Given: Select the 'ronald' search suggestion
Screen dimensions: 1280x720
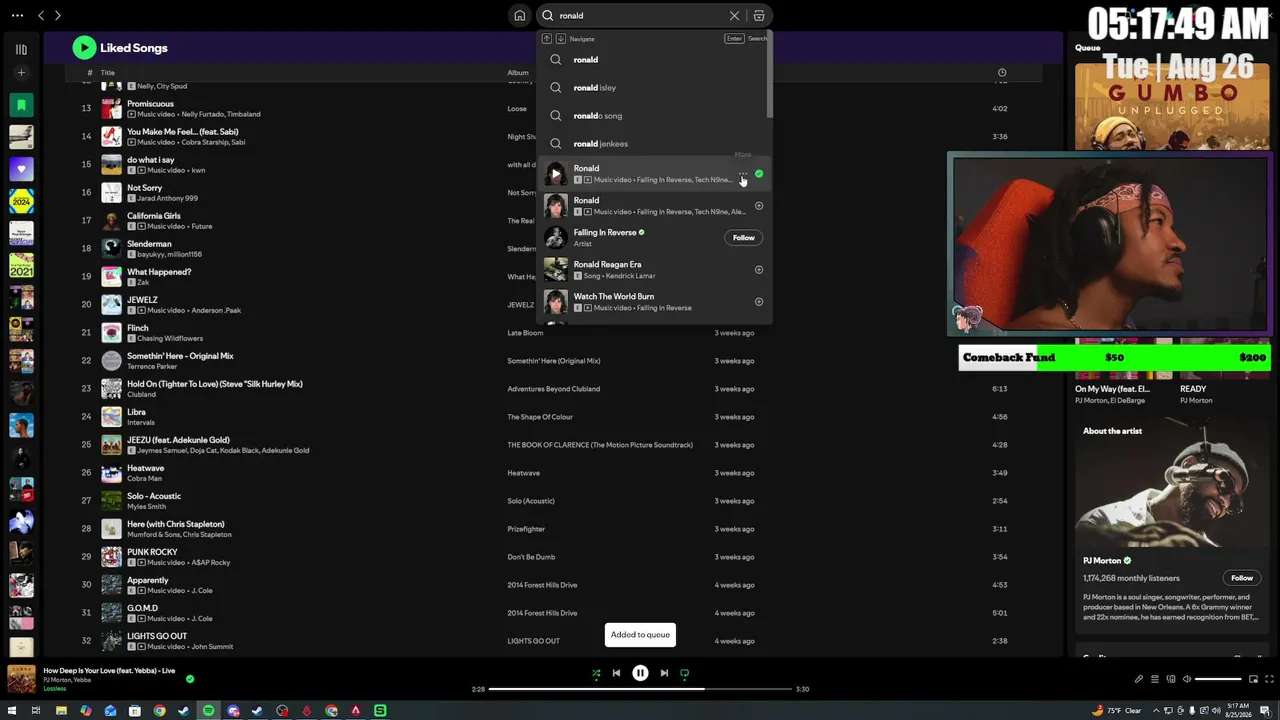Looking at the screenshot, I should pyautogui.click(x=654, y=60).
